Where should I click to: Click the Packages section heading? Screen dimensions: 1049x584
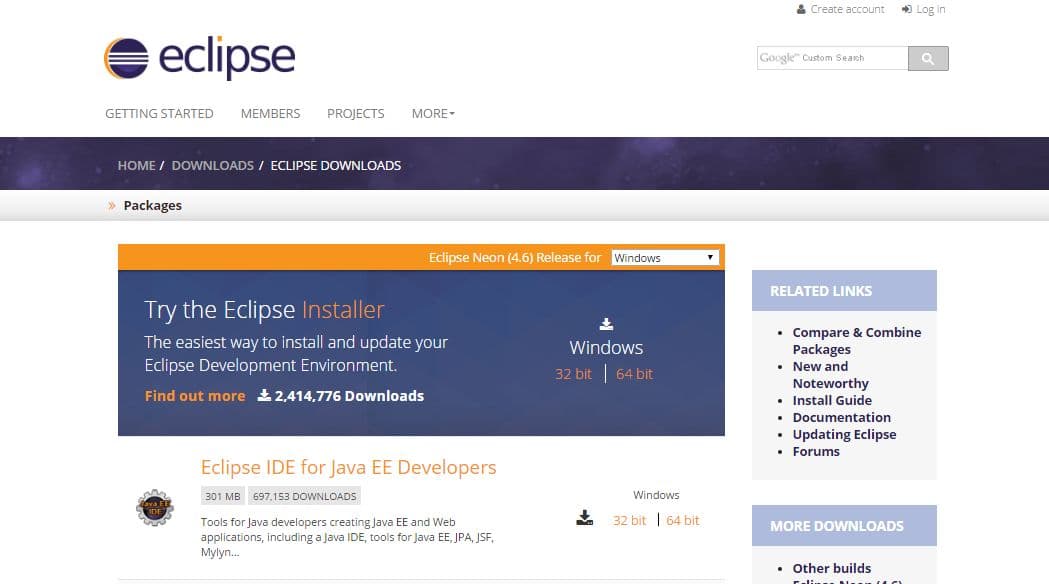click(153, 205)
